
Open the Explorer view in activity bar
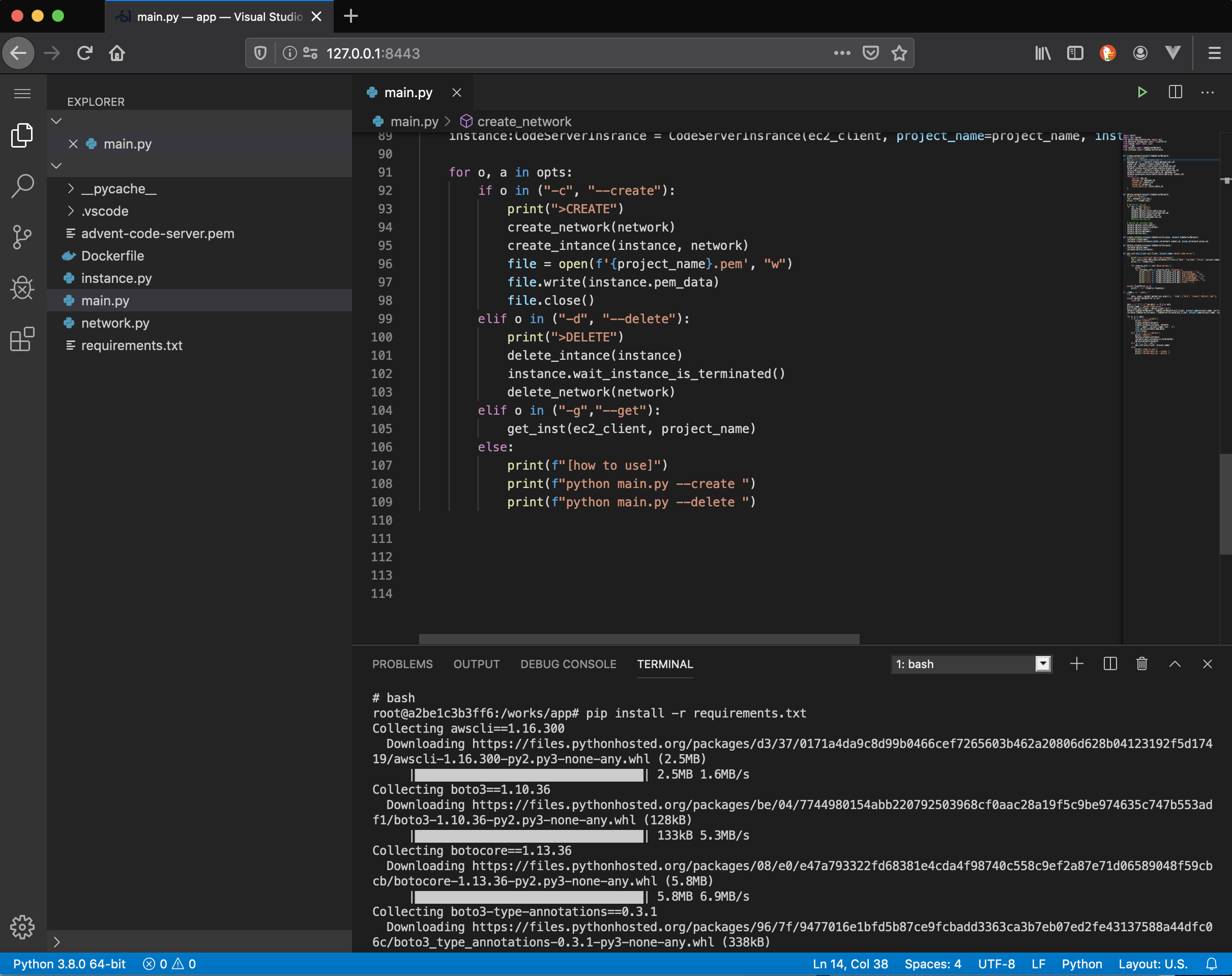(22, 135)
